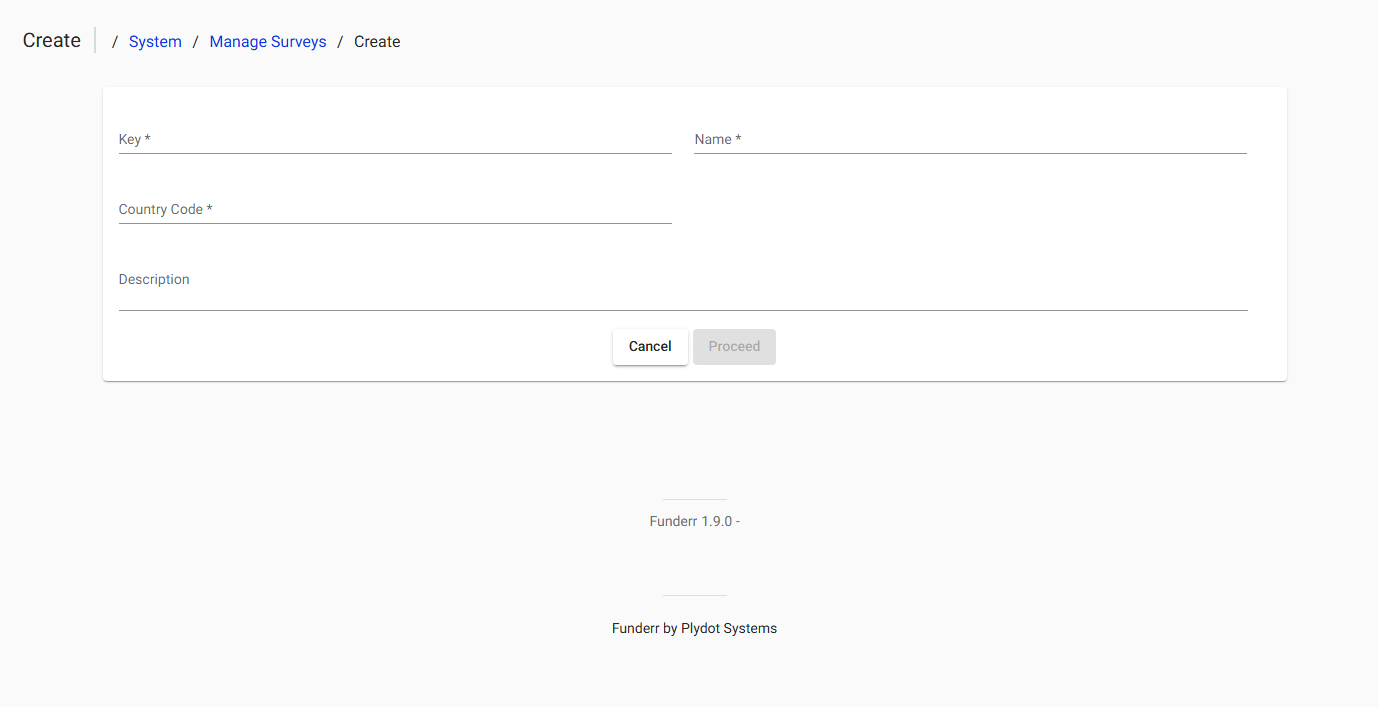
Task: Click the Description label text
Action: (x=153, y=279)
